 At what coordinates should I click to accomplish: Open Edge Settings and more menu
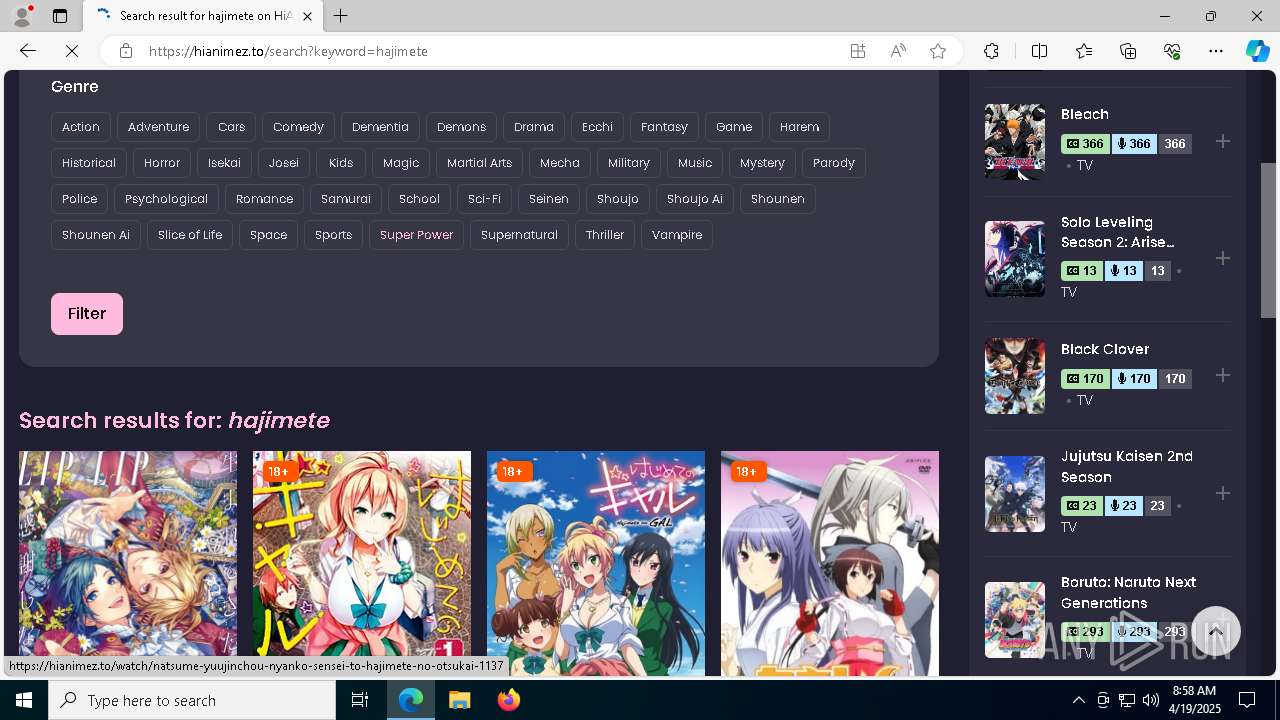click(1216, 51)
